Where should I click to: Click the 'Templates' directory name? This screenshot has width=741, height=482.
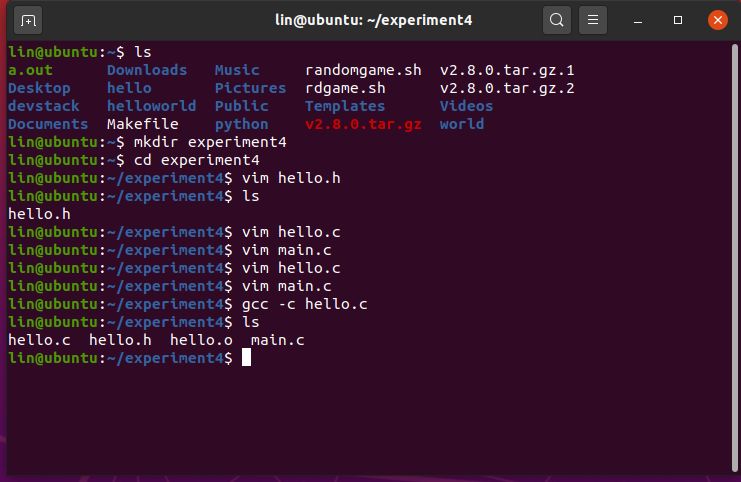pyautogui.click(x=345, y=106)
